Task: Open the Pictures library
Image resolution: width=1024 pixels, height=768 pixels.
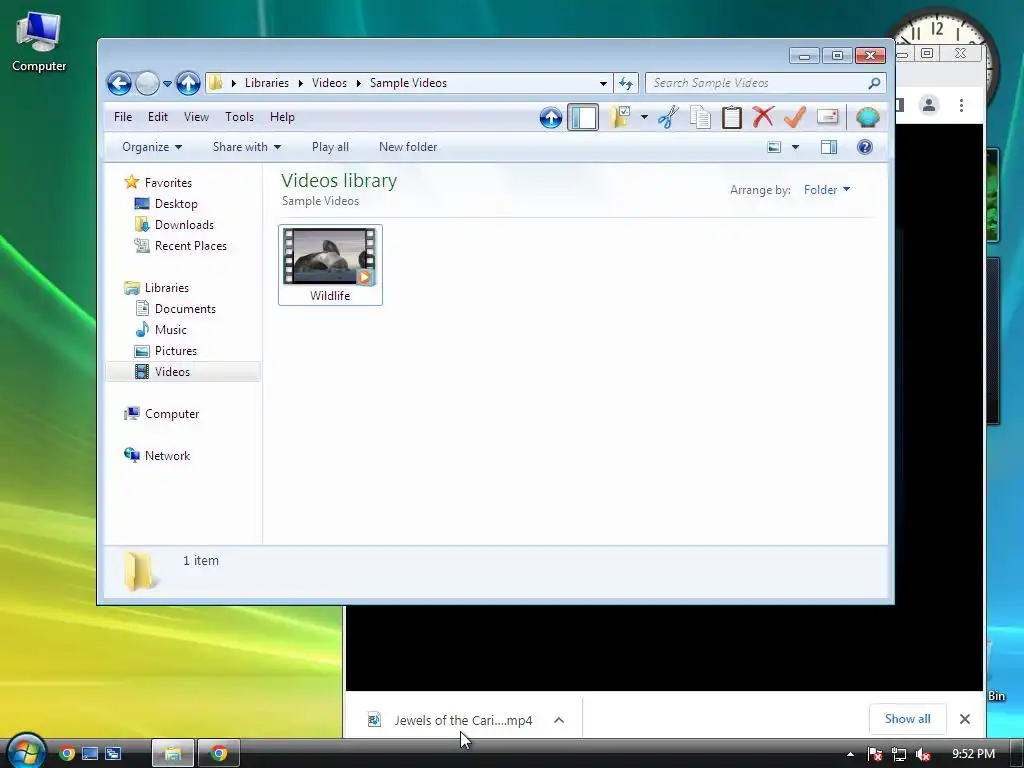Action: (x=176, y=351)
